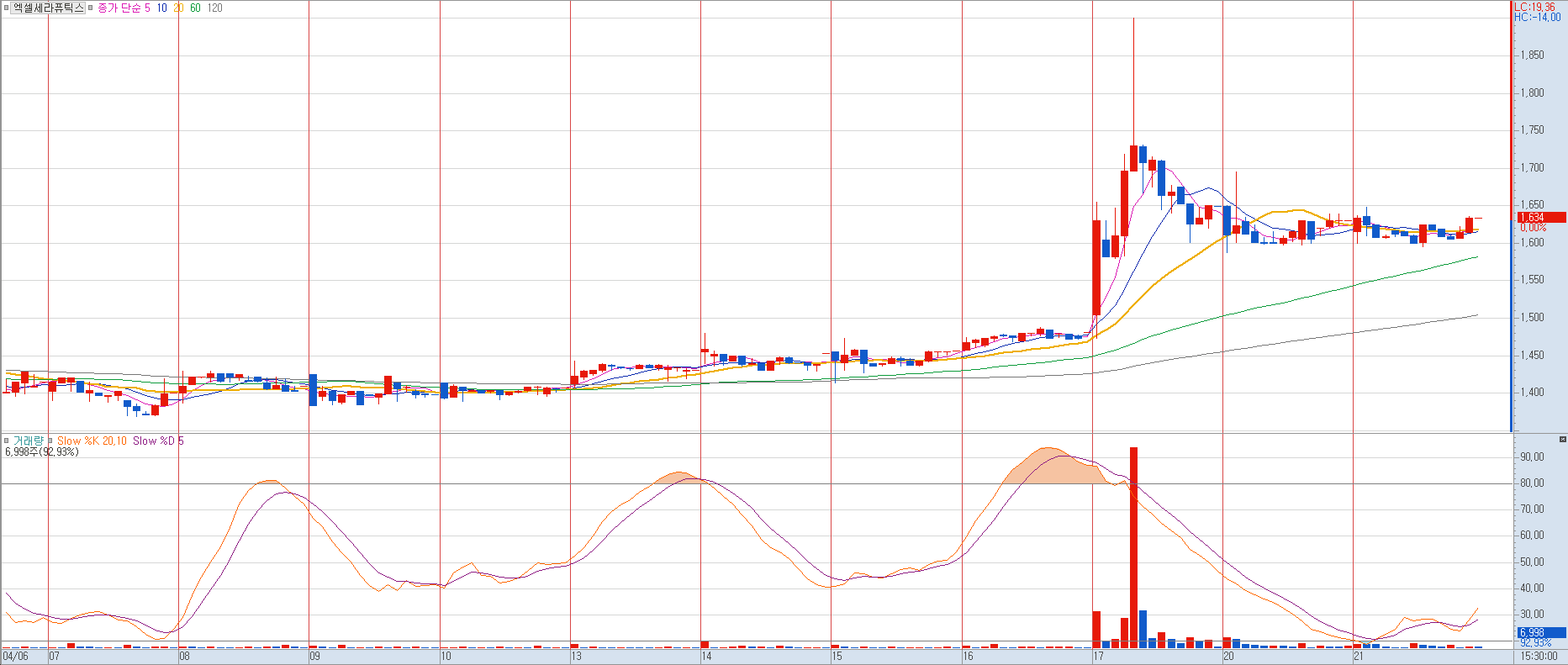
Task: Click the 1,550 price axis label
Action: (x=1532, y=280)
